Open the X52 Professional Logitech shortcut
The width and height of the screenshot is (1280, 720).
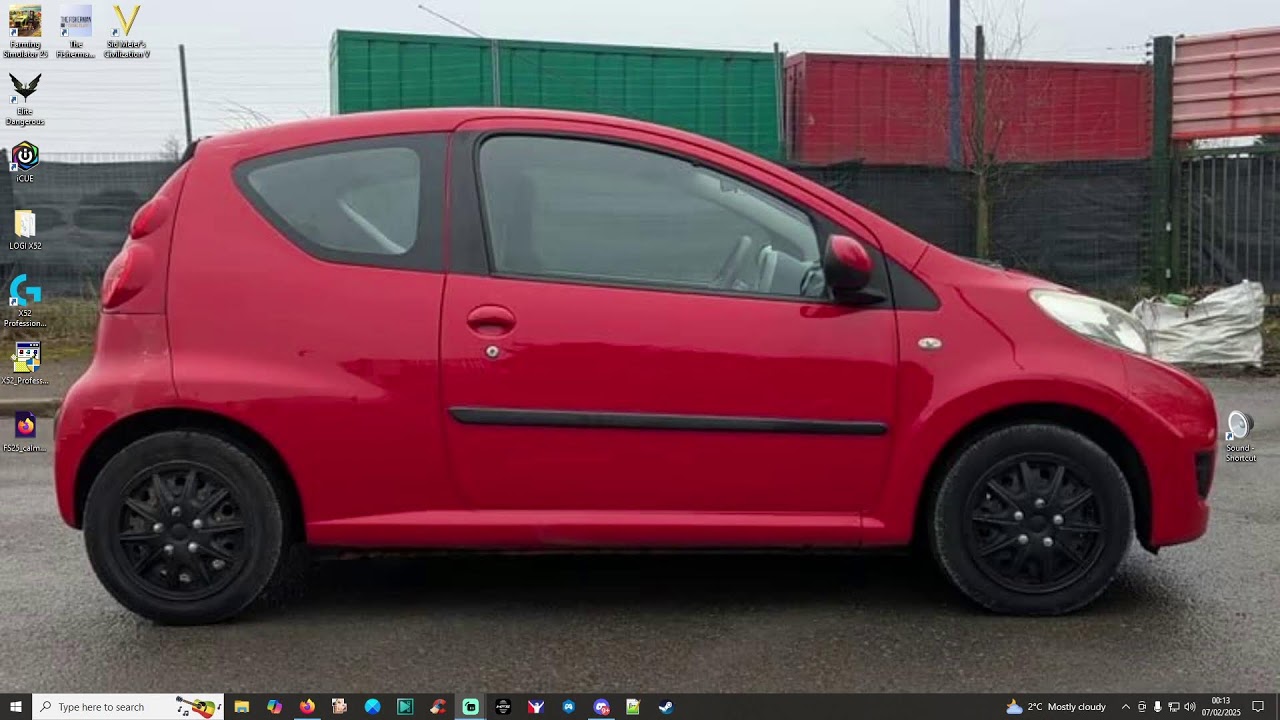[x=25, y=302]
